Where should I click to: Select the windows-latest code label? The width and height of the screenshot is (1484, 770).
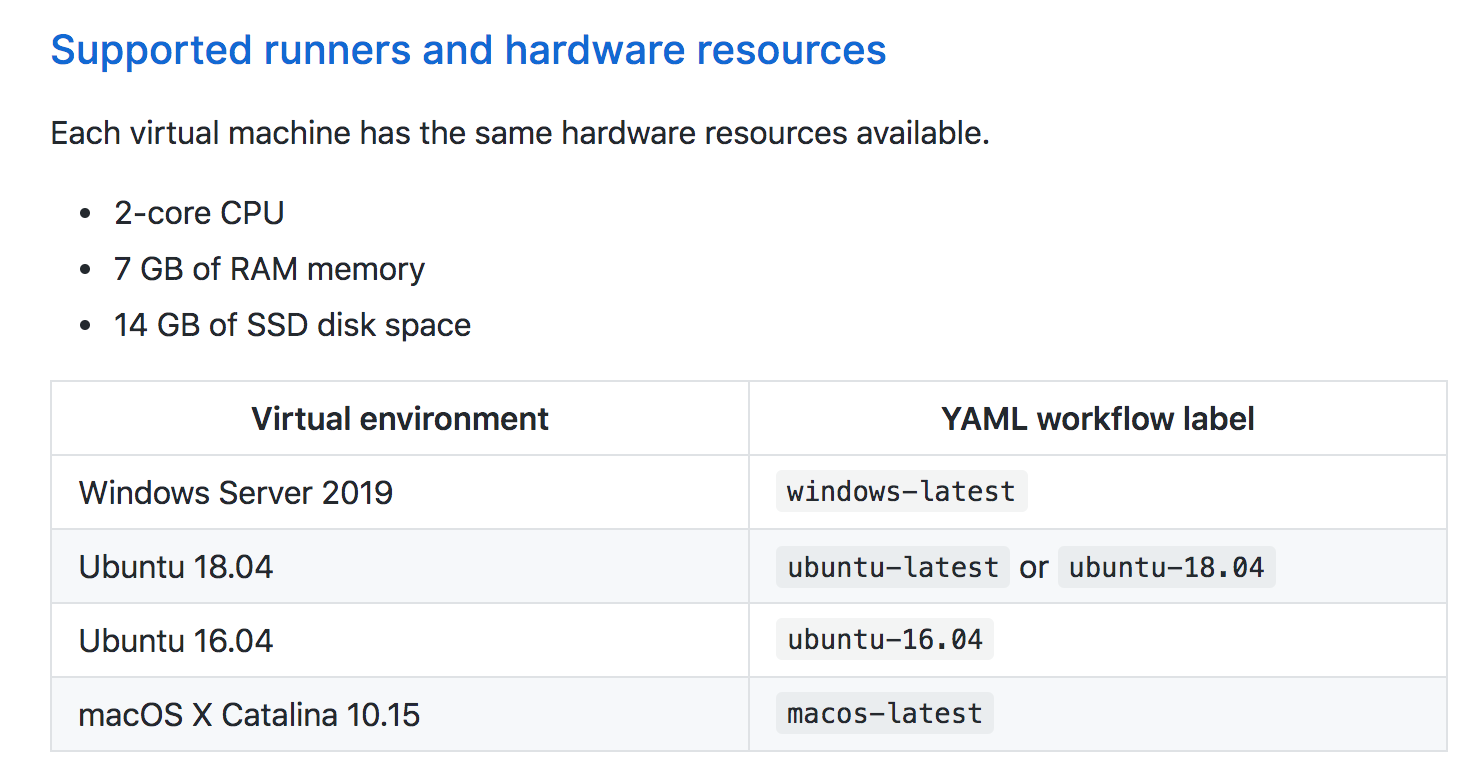coord(901,492)
